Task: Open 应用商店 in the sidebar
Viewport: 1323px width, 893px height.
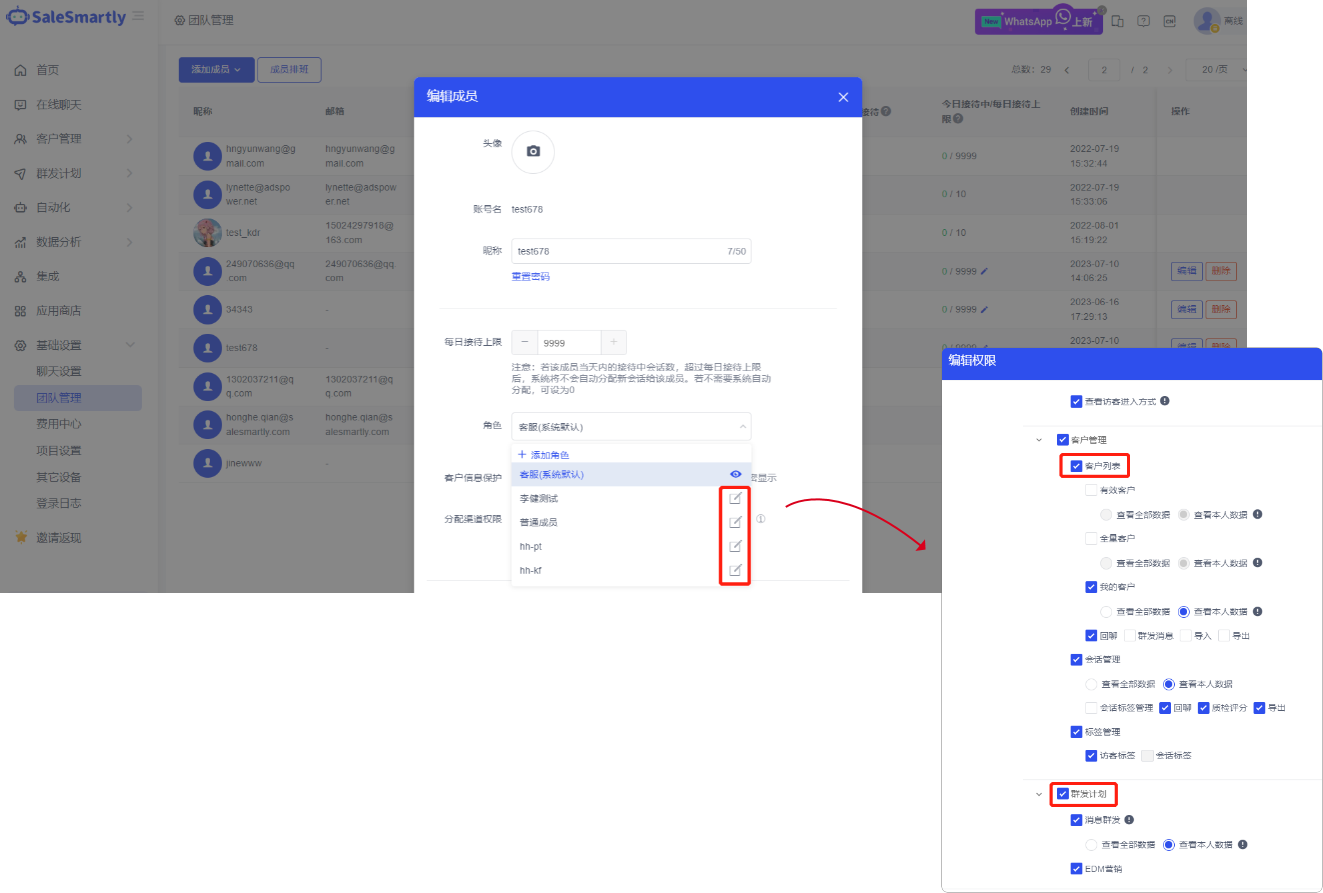Action: tap(59, 311)
